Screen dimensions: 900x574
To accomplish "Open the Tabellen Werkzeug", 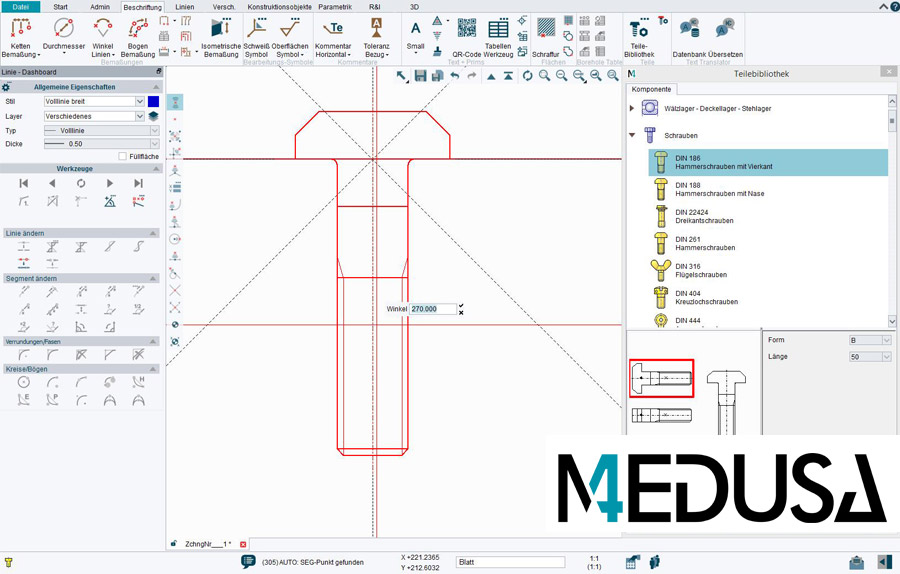I will tap(498, 37).
